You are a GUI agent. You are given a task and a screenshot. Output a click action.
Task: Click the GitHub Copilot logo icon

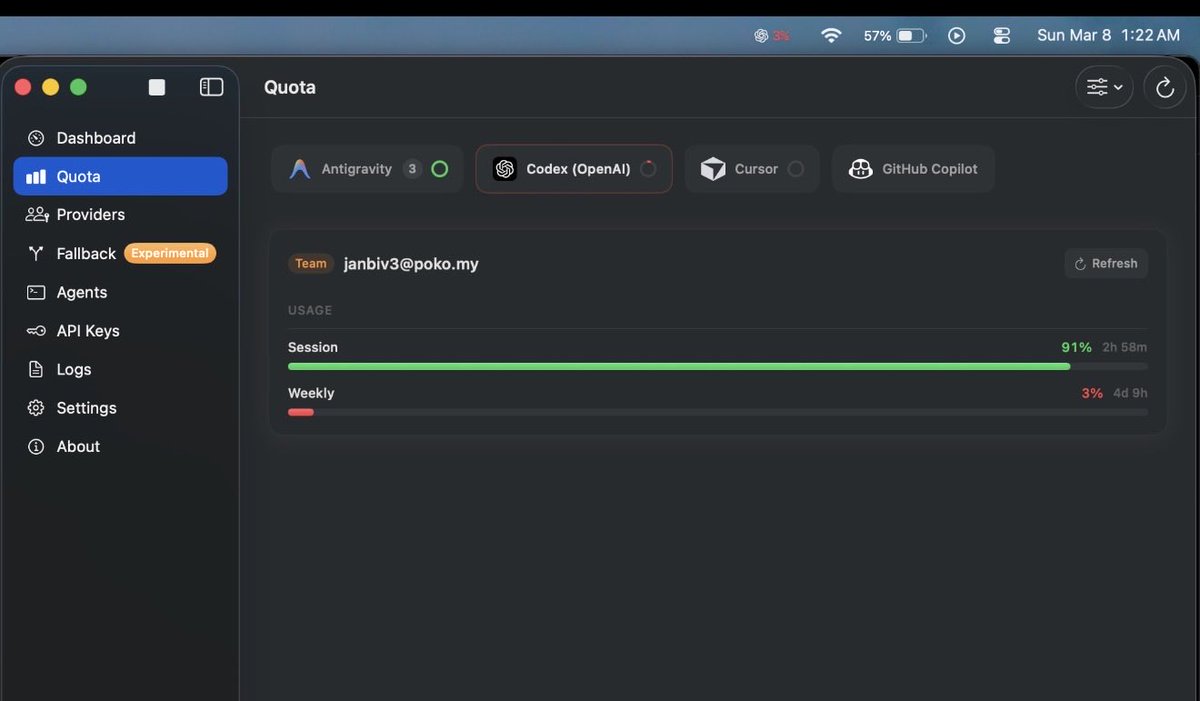[x=860, y=169]
